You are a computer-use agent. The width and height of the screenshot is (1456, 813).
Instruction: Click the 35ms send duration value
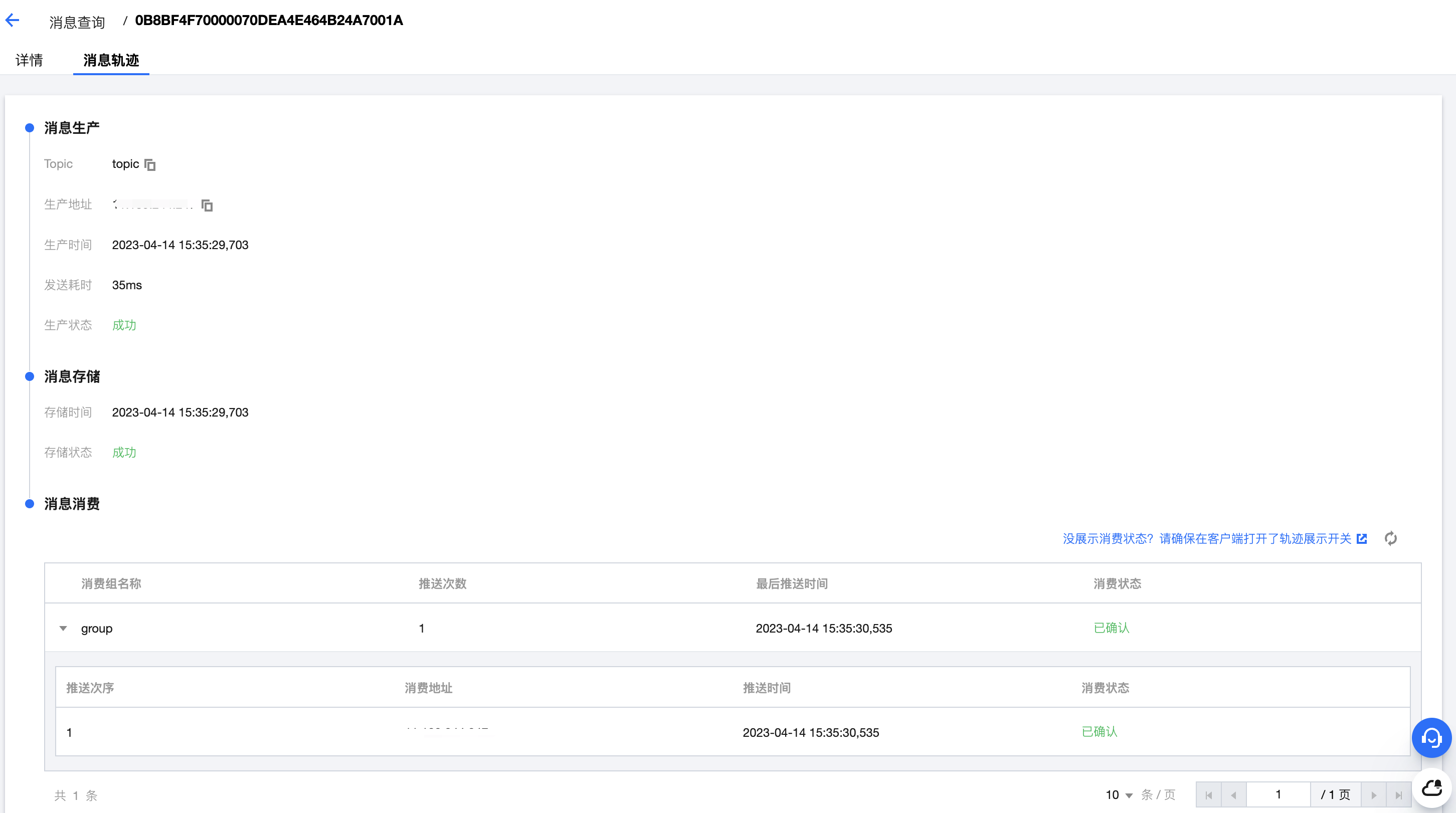[127, 285]
